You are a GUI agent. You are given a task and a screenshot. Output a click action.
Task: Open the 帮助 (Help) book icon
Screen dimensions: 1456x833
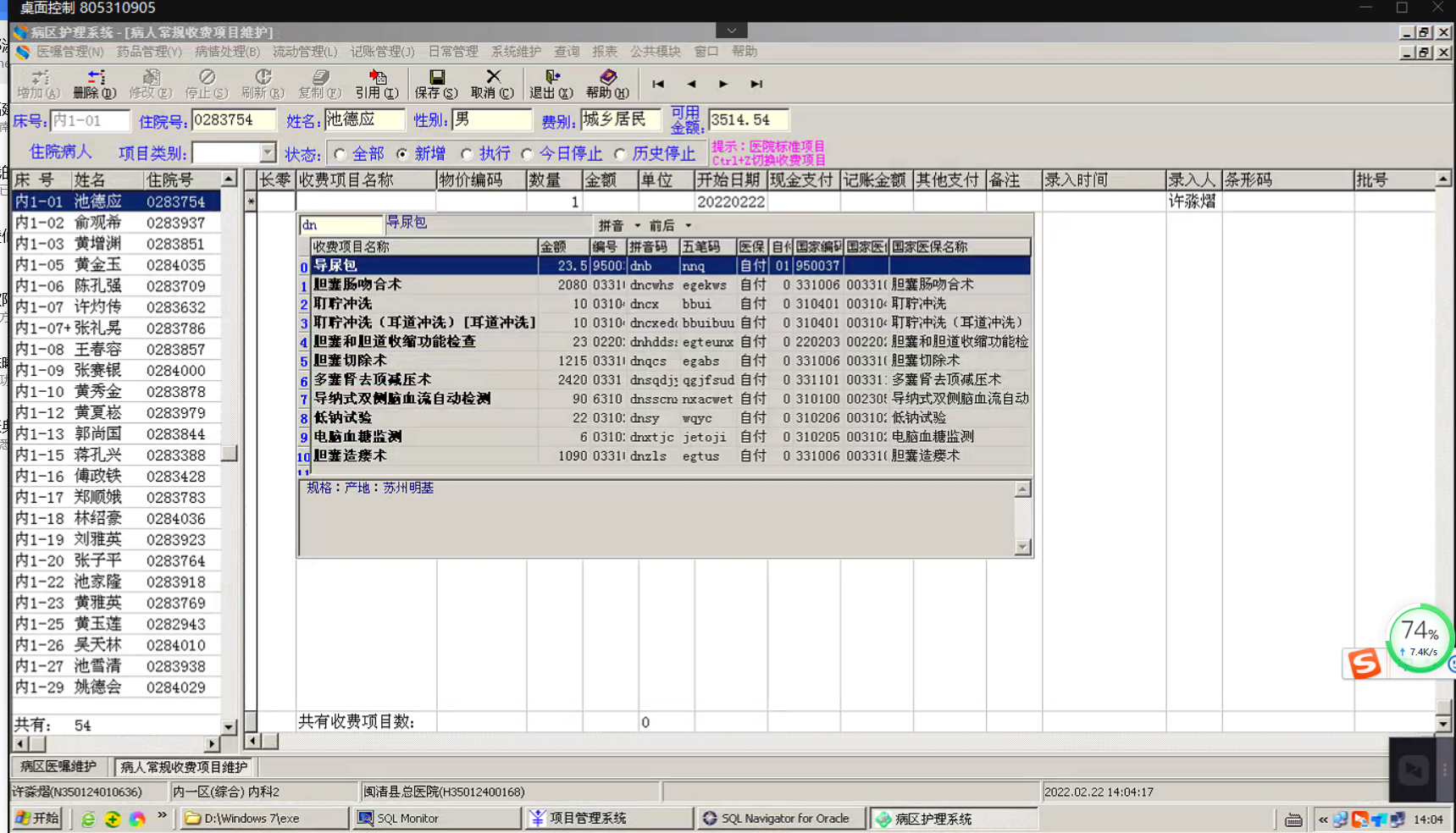pyautogui.click(x=607, y=83)
